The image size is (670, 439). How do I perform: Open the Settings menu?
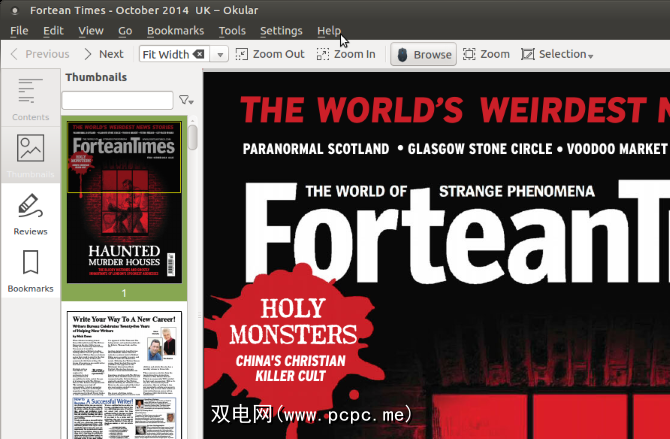click(281, 31)
